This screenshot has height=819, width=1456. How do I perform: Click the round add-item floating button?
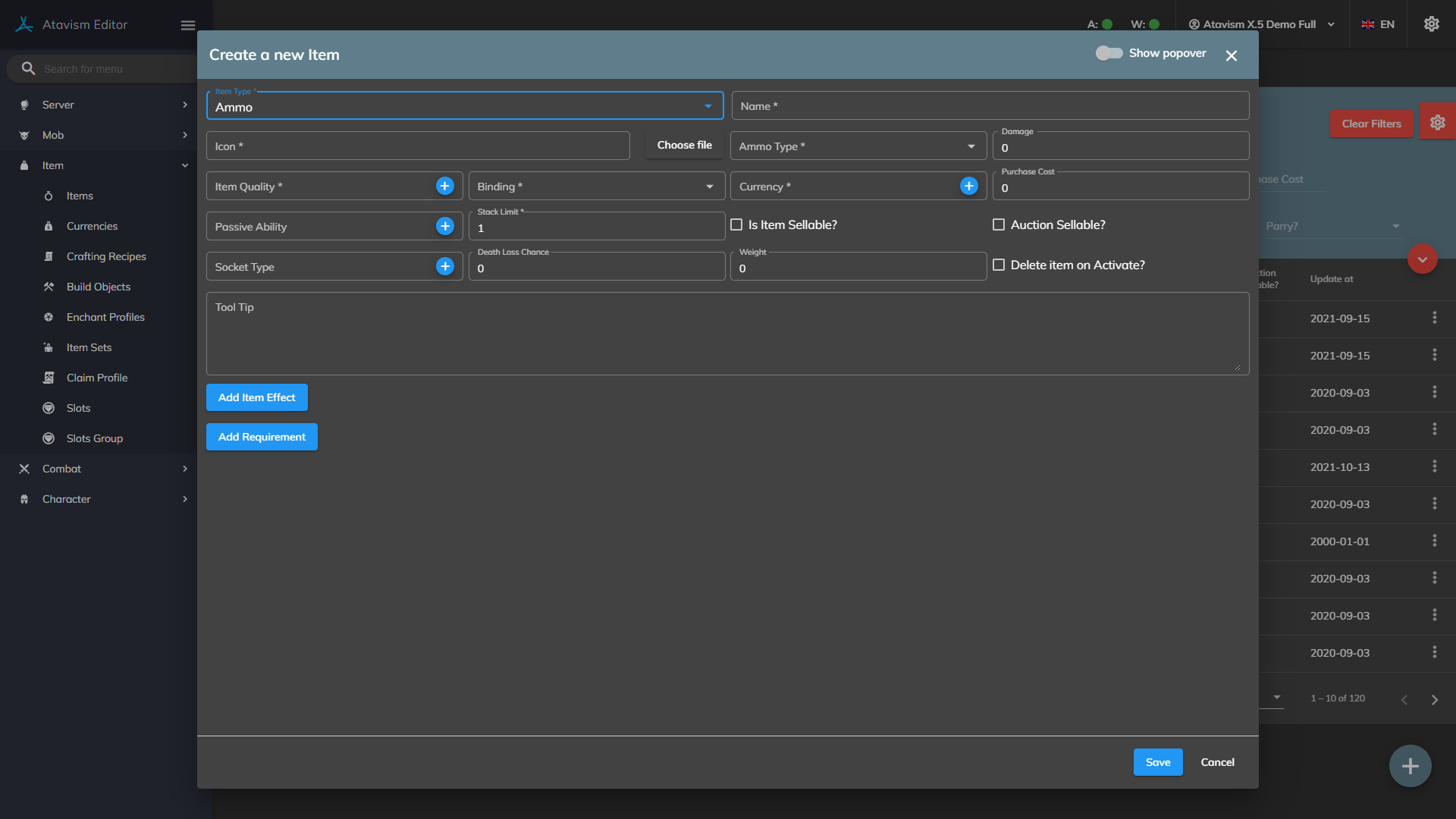point(1410,766)
